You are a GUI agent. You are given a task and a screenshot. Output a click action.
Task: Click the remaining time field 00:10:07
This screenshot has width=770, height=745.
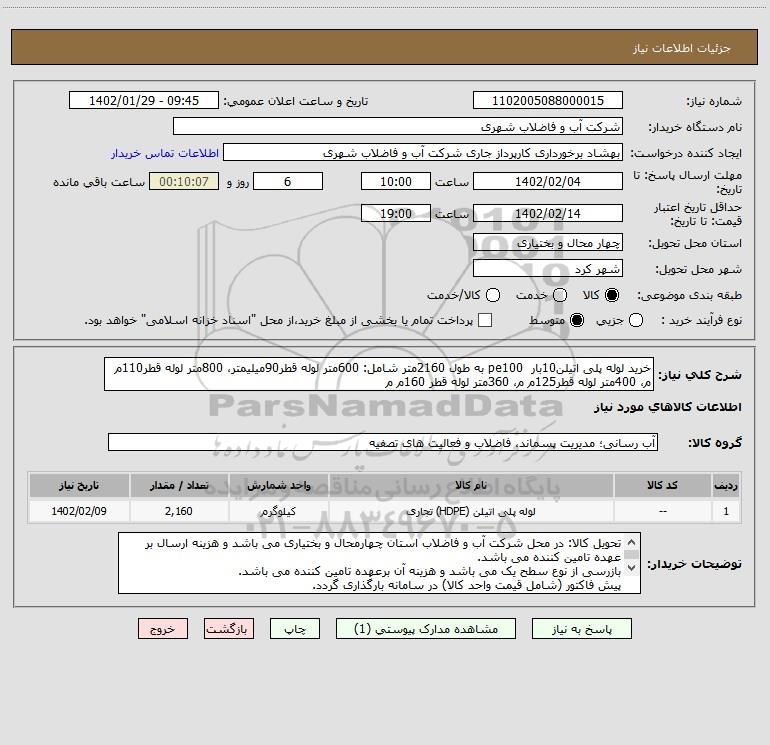tap(184, 181)
